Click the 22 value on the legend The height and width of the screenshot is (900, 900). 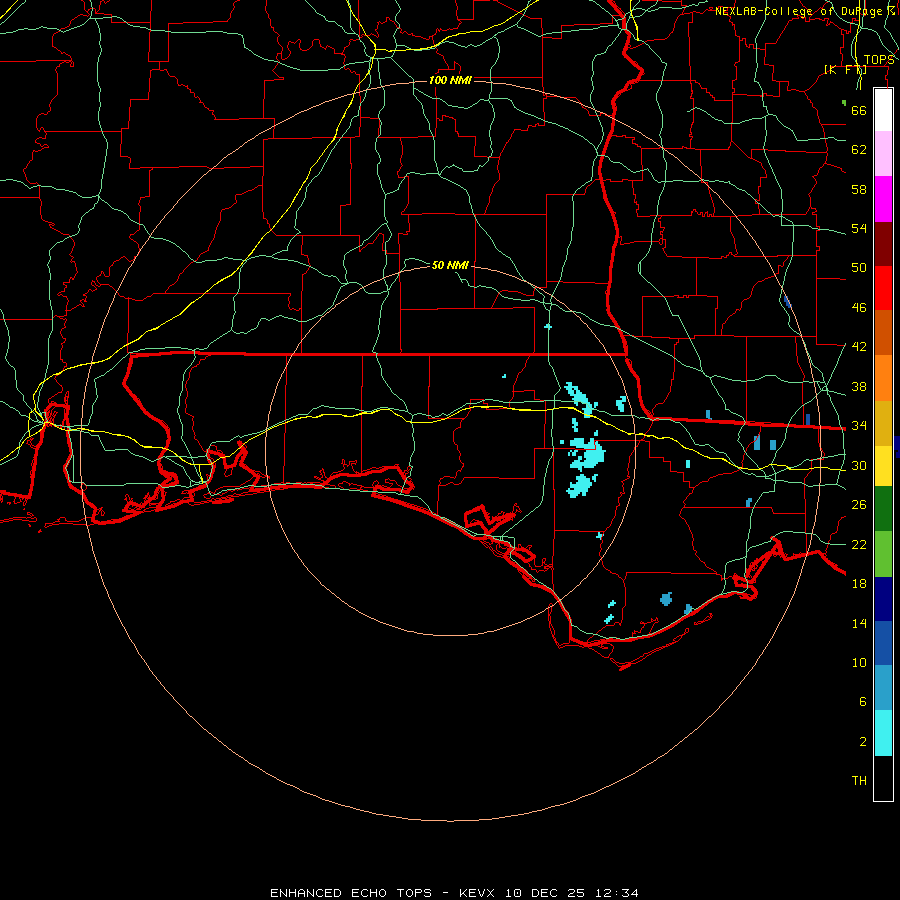click(x=859, y=544)
